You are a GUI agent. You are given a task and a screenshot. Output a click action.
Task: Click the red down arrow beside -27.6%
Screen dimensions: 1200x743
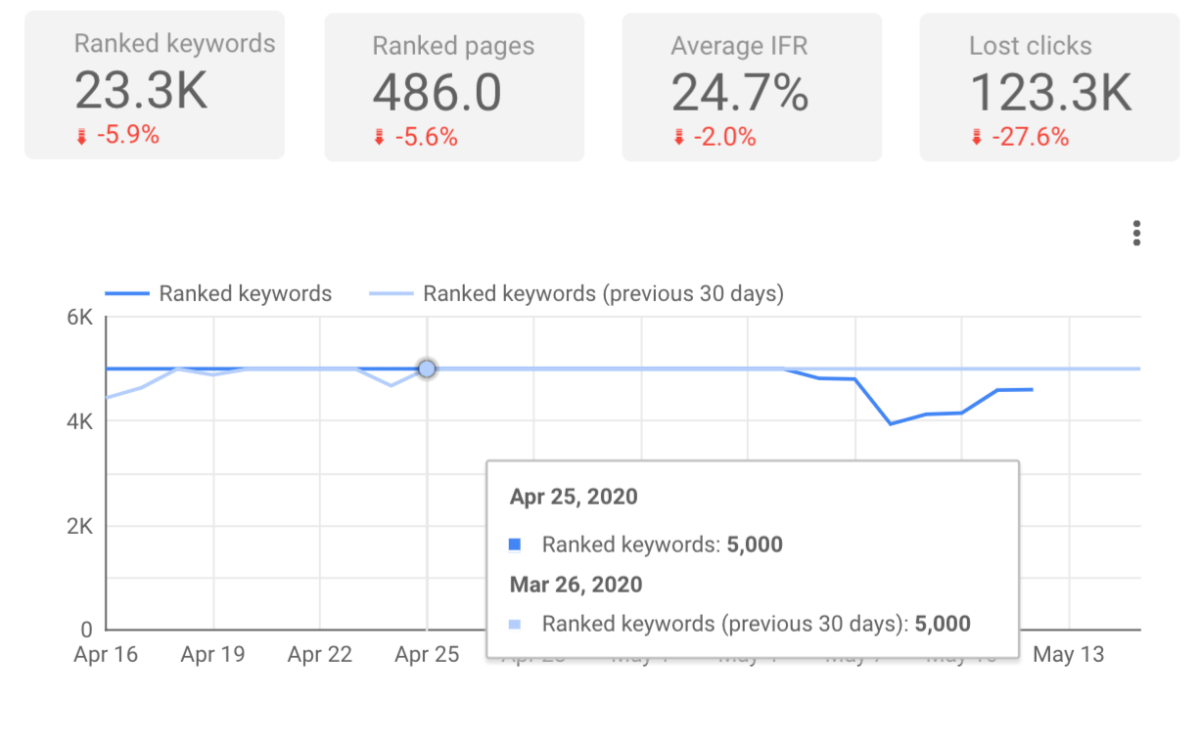(x=976, y=139)
